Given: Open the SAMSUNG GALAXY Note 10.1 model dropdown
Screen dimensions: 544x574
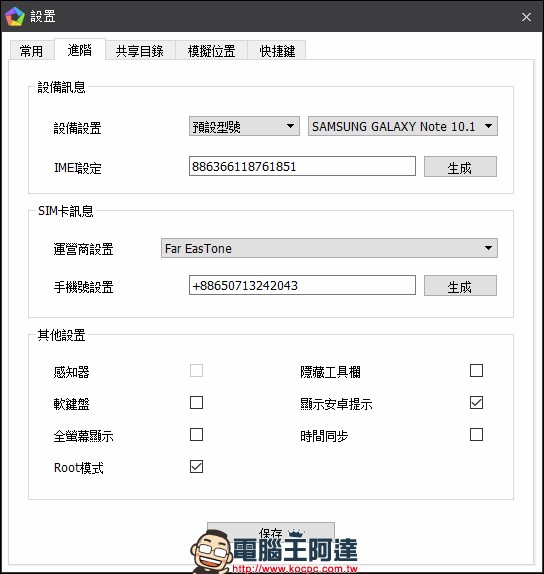Looking at the screenshot, I should click(402, 126).
